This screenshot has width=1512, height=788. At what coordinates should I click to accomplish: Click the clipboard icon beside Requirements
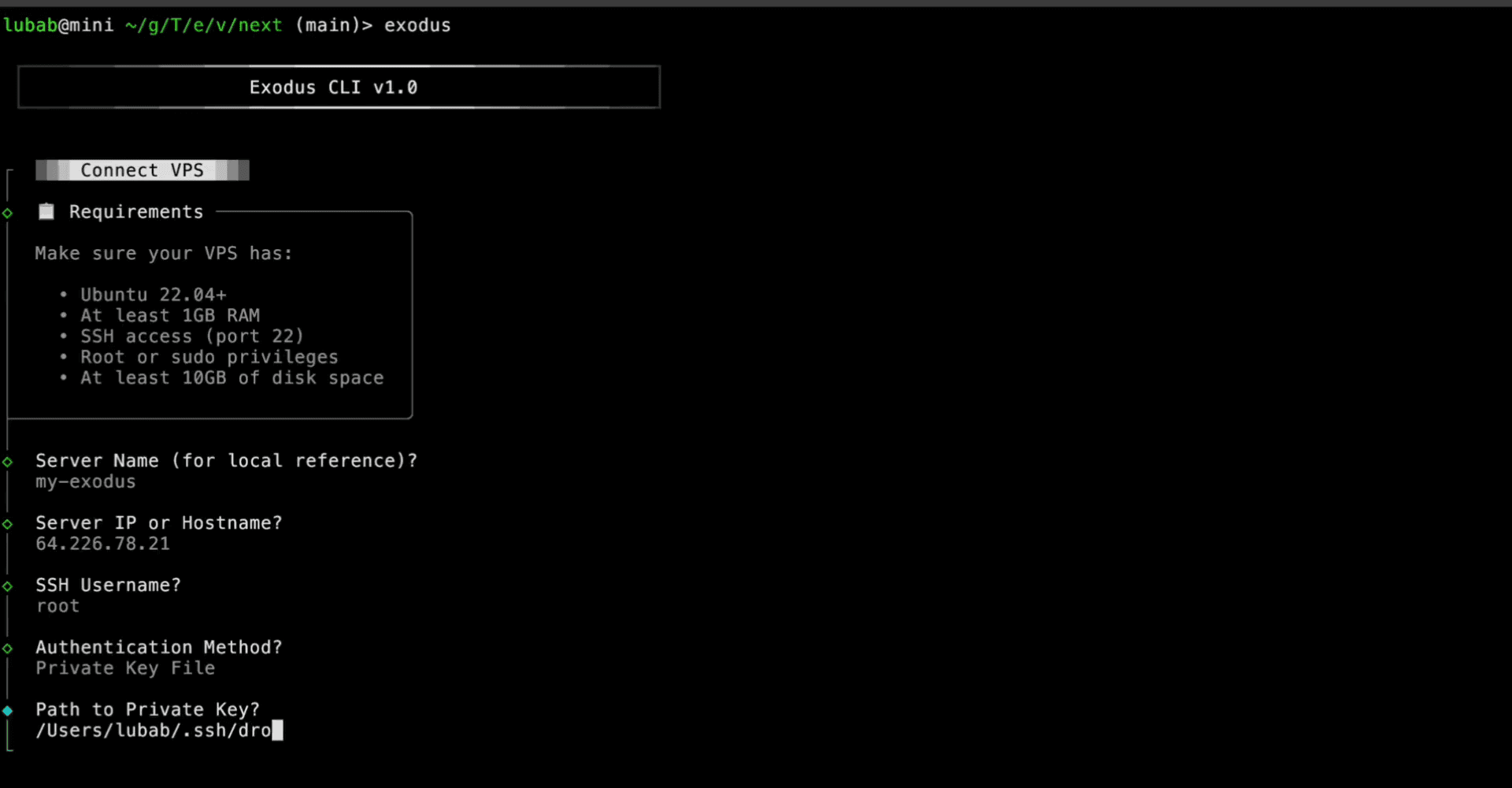point(46,211)
